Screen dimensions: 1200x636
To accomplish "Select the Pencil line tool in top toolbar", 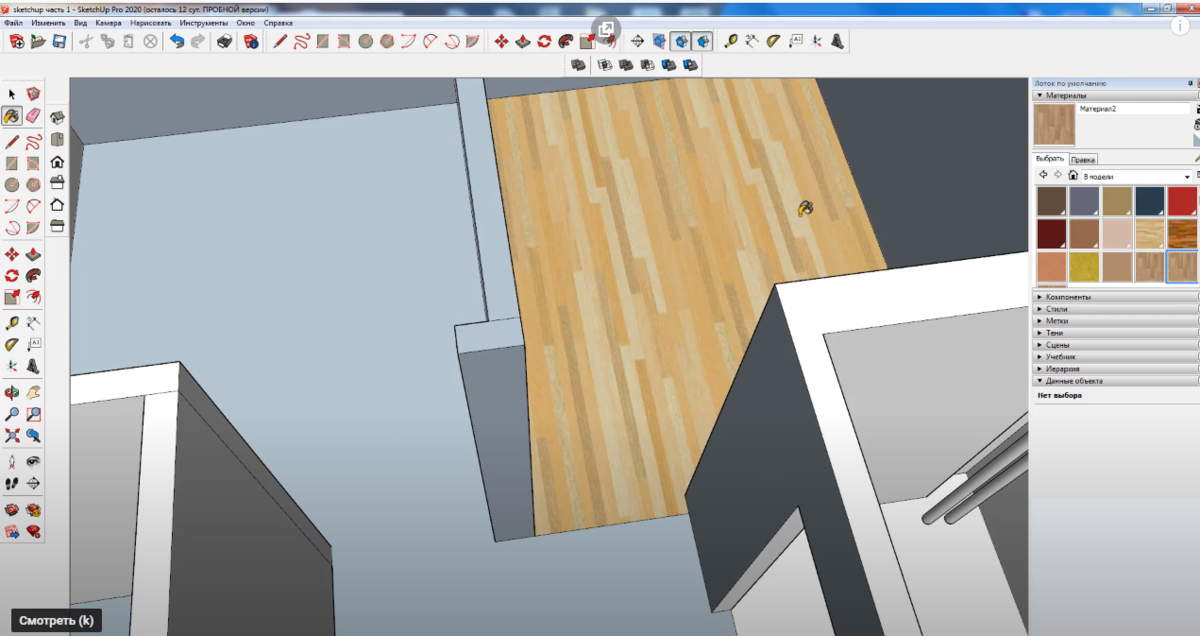I will pos(280,41).
